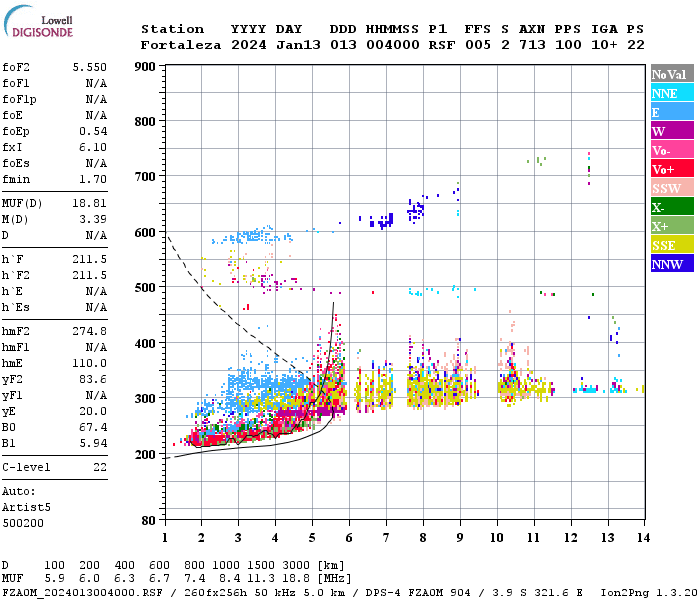Click the 900 km y-axis label
The width and height of the screenshot is (700, 600).
145,67
